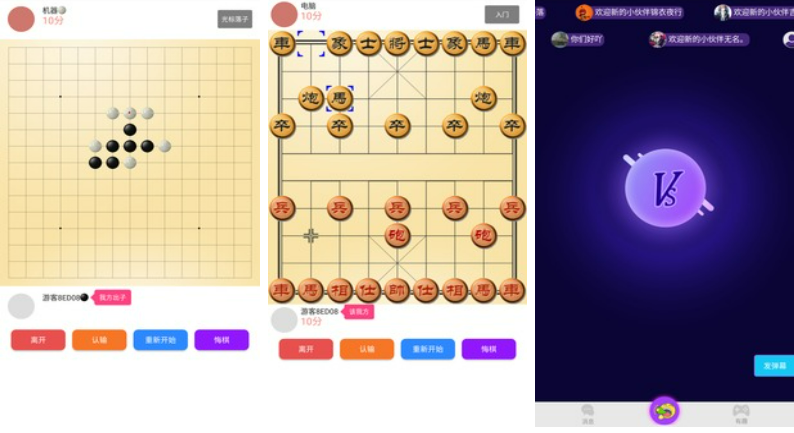
Task: Click purple 悔棋 undo button in chess
Action: pos(489,349)
